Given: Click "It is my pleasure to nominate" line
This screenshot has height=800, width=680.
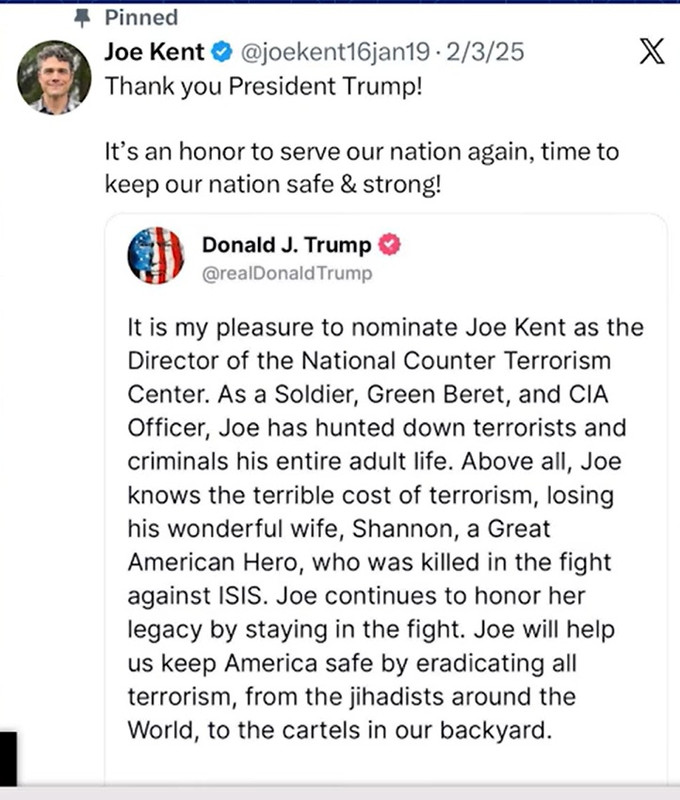Looking at the screenshot, I should point(386,328).
